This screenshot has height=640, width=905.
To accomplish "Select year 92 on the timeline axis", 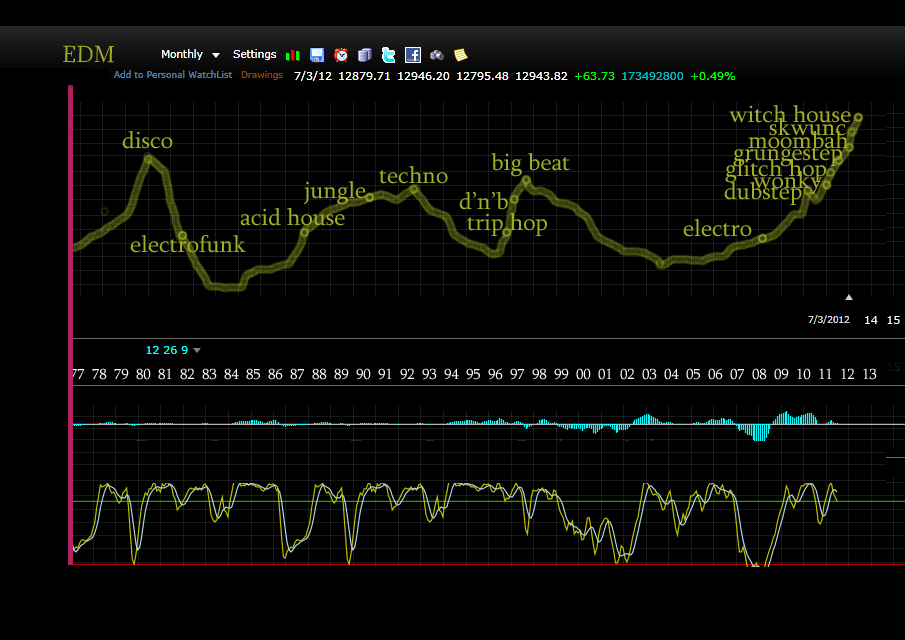I will 407,374.
